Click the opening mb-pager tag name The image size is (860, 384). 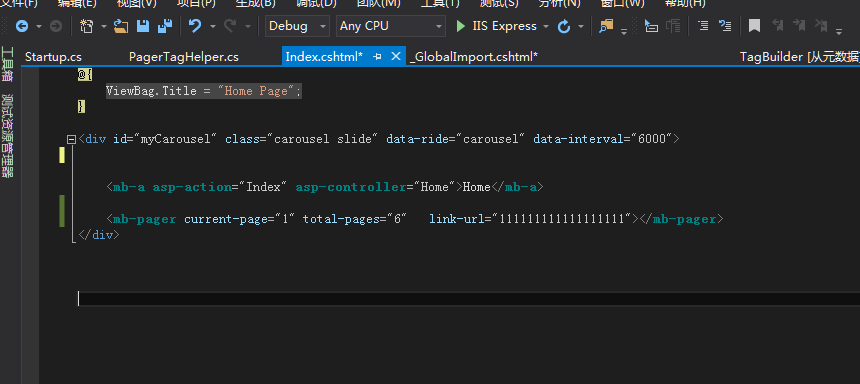point(145,219)
